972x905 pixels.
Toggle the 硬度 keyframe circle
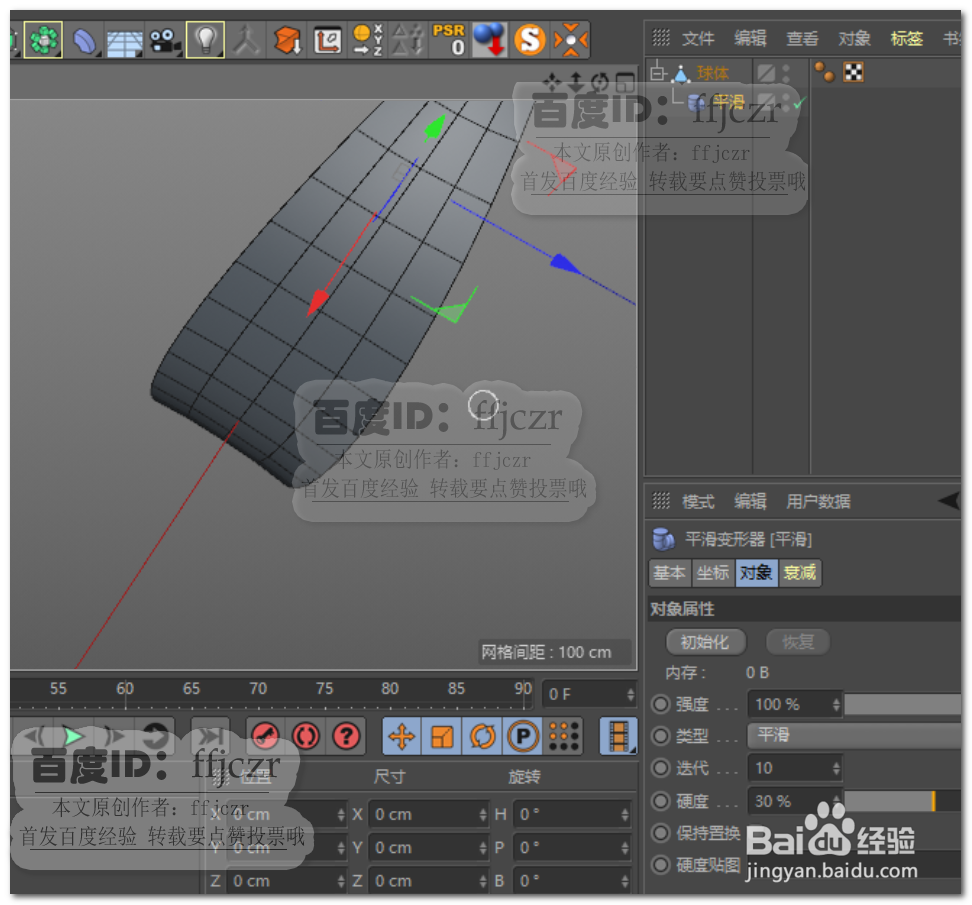(x=661, y=801)
